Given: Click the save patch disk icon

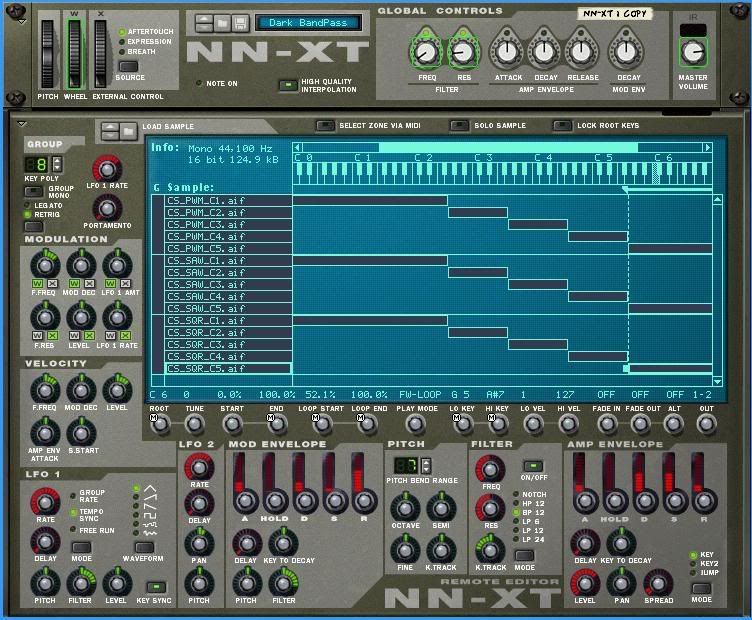Looking at the screenshot, I should [x=240, y=23].
